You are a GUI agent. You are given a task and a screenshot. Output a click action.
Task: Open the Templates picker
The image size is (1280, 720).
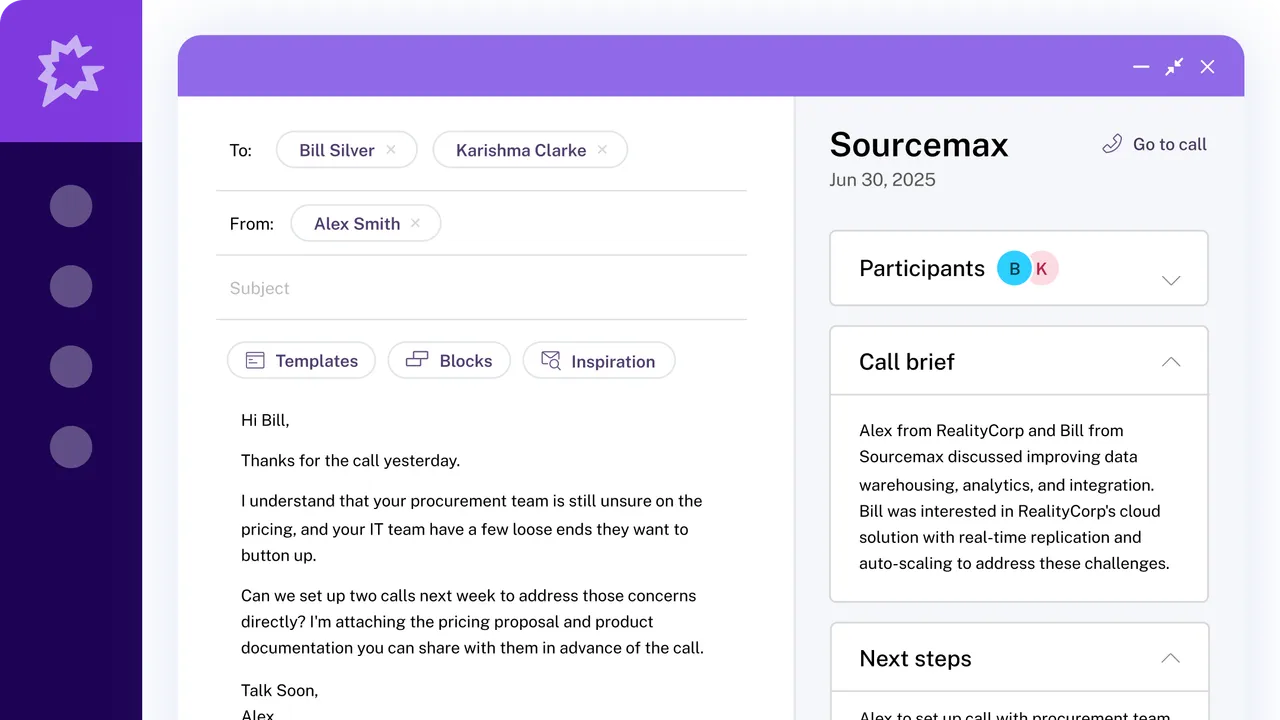tap(301, 361)
